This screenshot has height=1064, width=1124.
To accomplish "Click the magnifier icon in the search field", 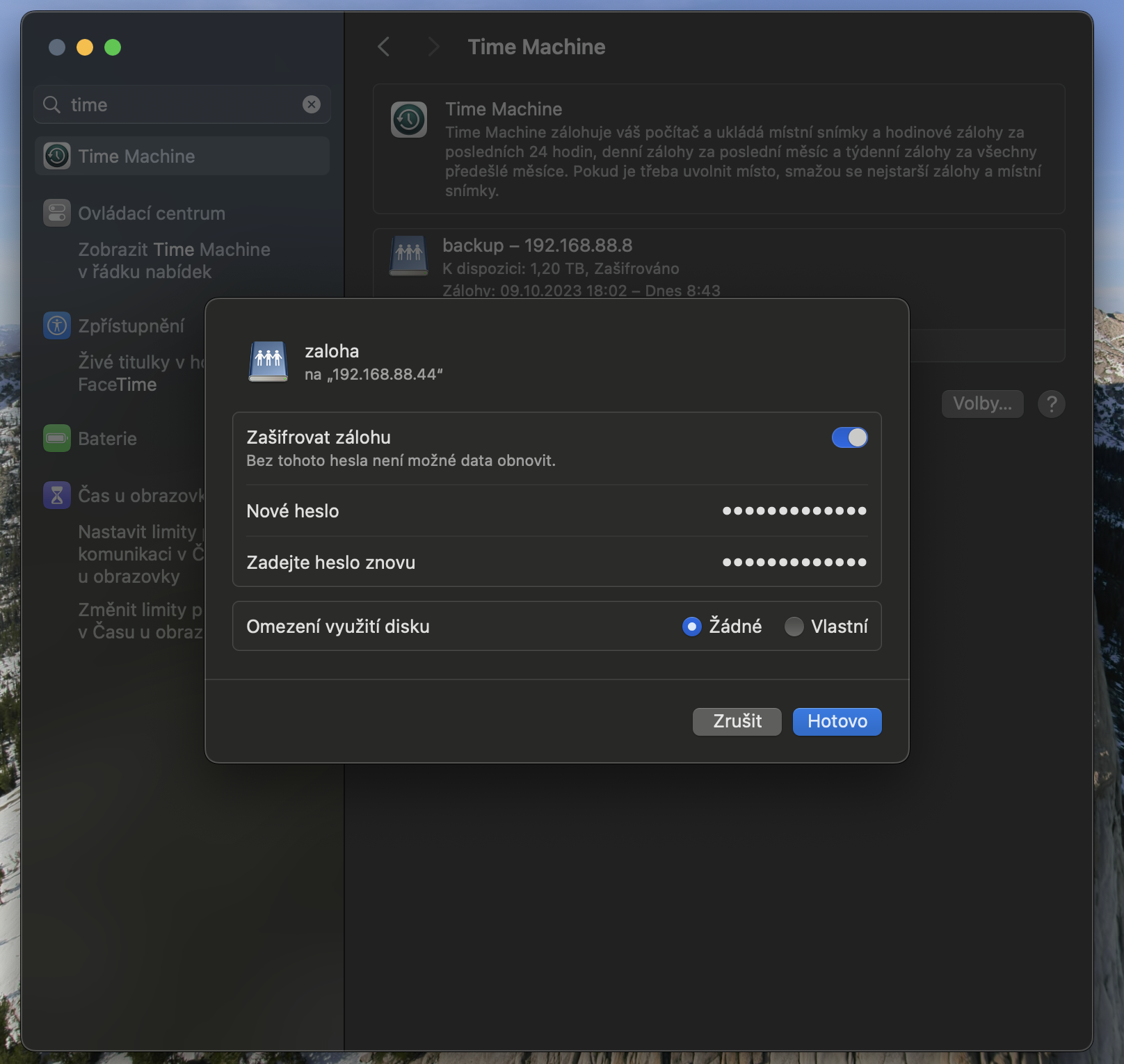I will pos(51,104).
